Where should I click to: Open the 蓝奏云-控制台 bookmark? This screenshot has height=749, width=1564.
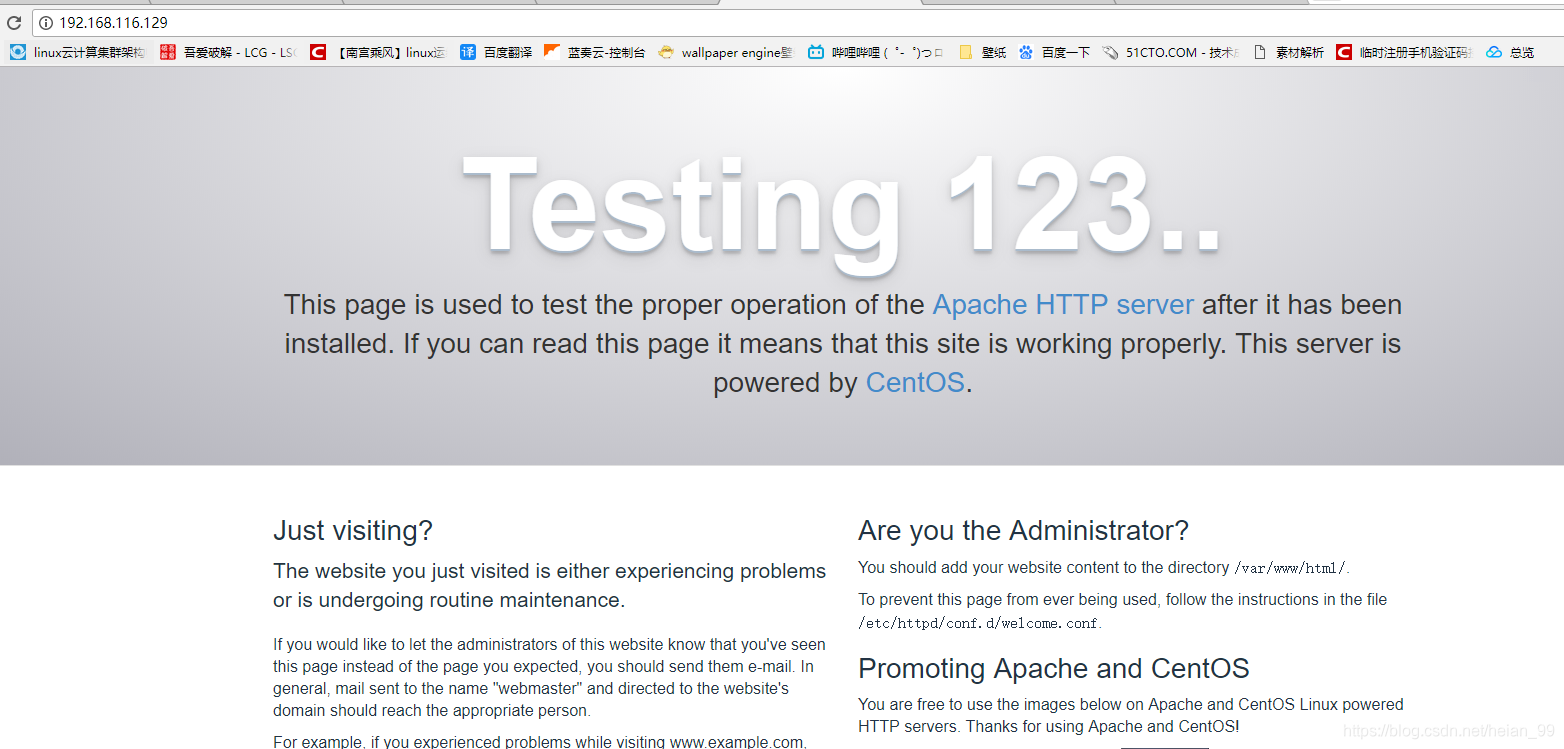[595, 52]
